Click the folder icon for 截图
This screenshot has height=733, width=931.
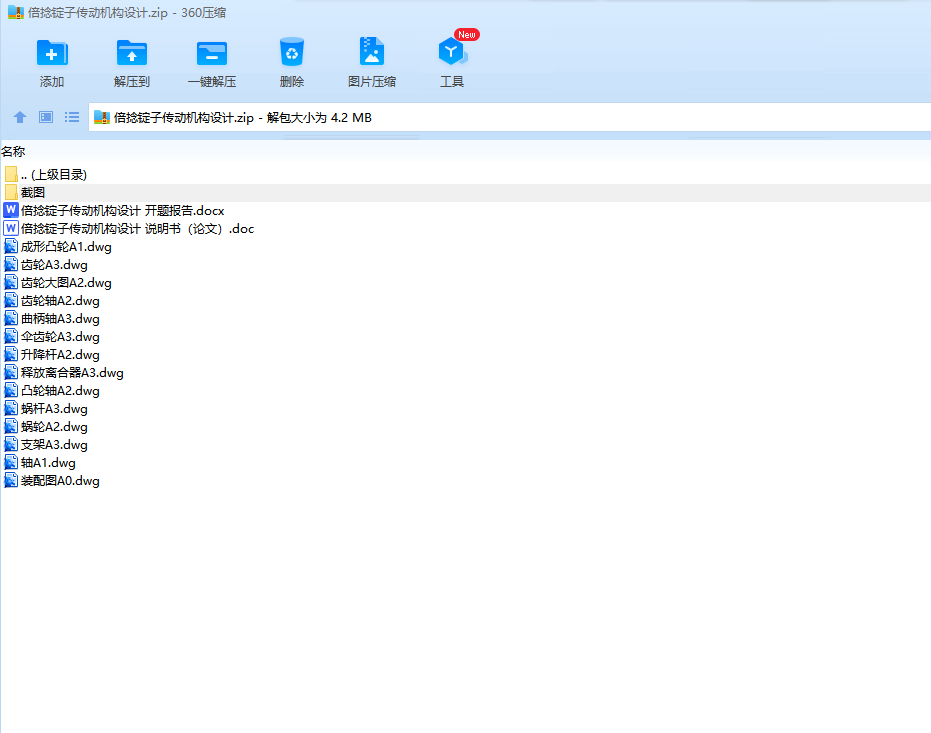pyautogui.click(x=11, y=192)
